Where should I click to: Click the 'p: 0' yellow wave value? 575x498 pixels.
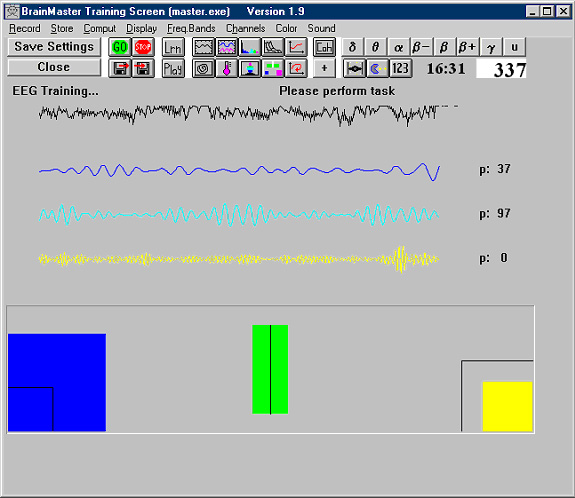(494, 258)
